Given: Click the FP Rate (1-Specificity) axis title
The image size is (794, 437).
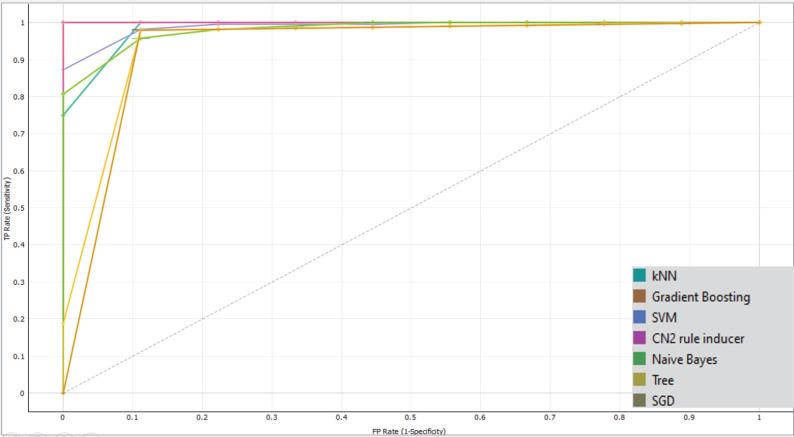Looking at the screenshot, I should 410,431.
